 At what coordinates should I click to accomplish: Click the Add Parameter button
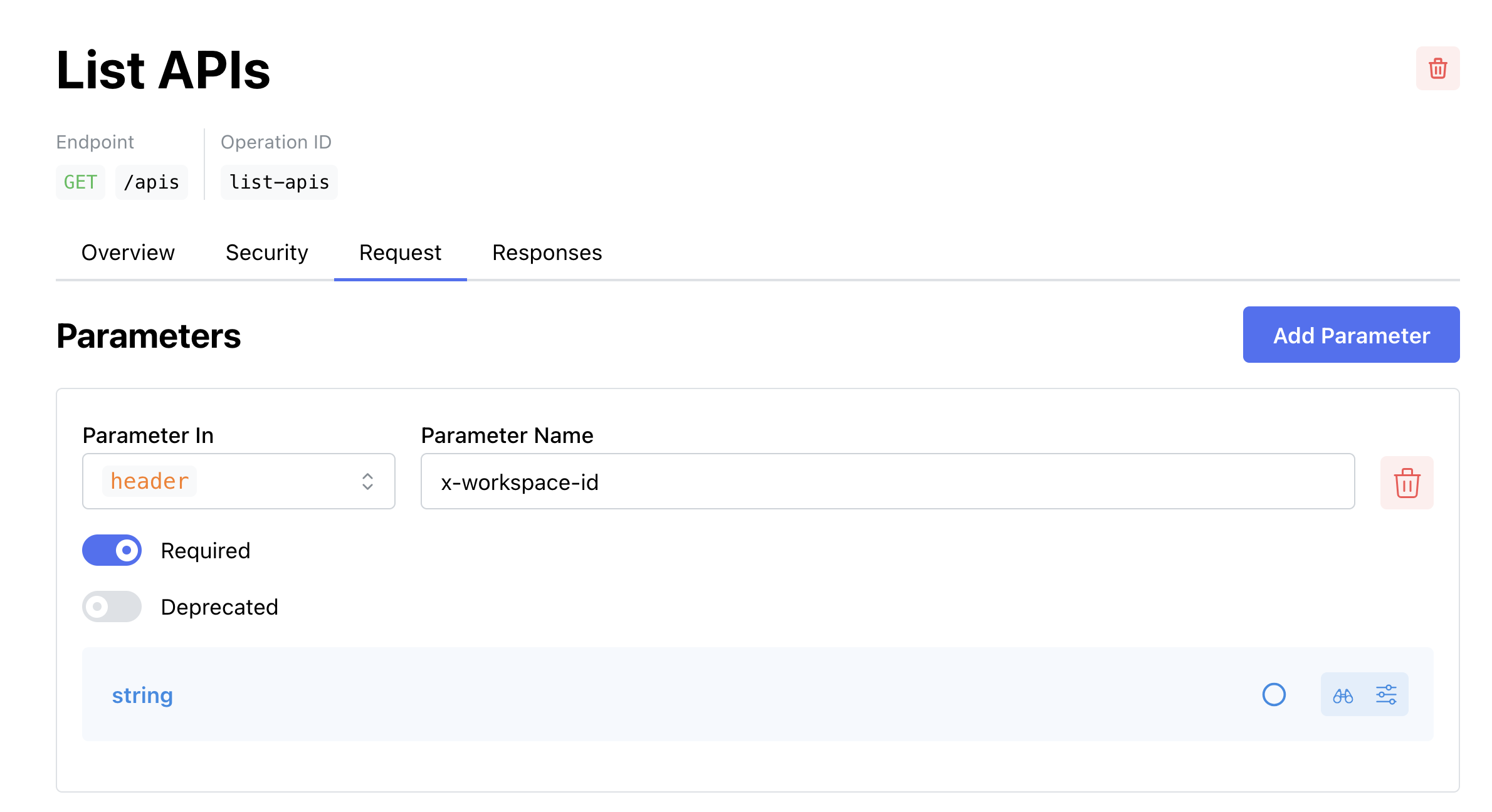click(1351, 335)
